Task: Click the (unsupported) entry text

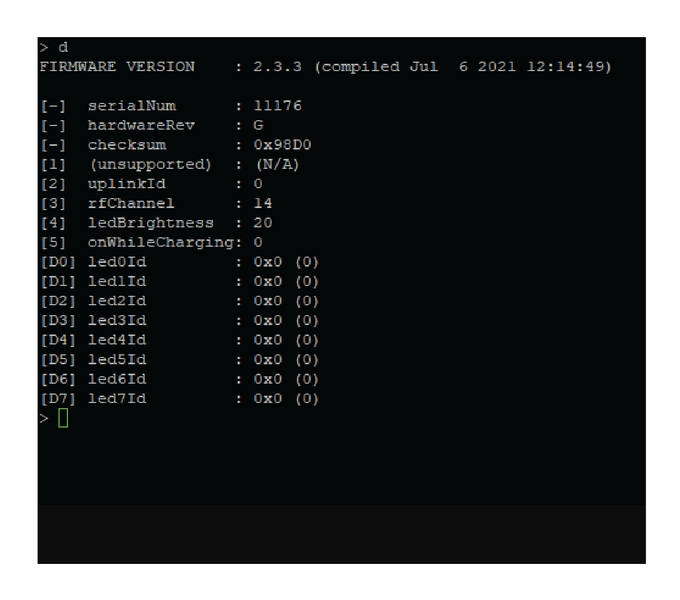Action: [150, 165]
